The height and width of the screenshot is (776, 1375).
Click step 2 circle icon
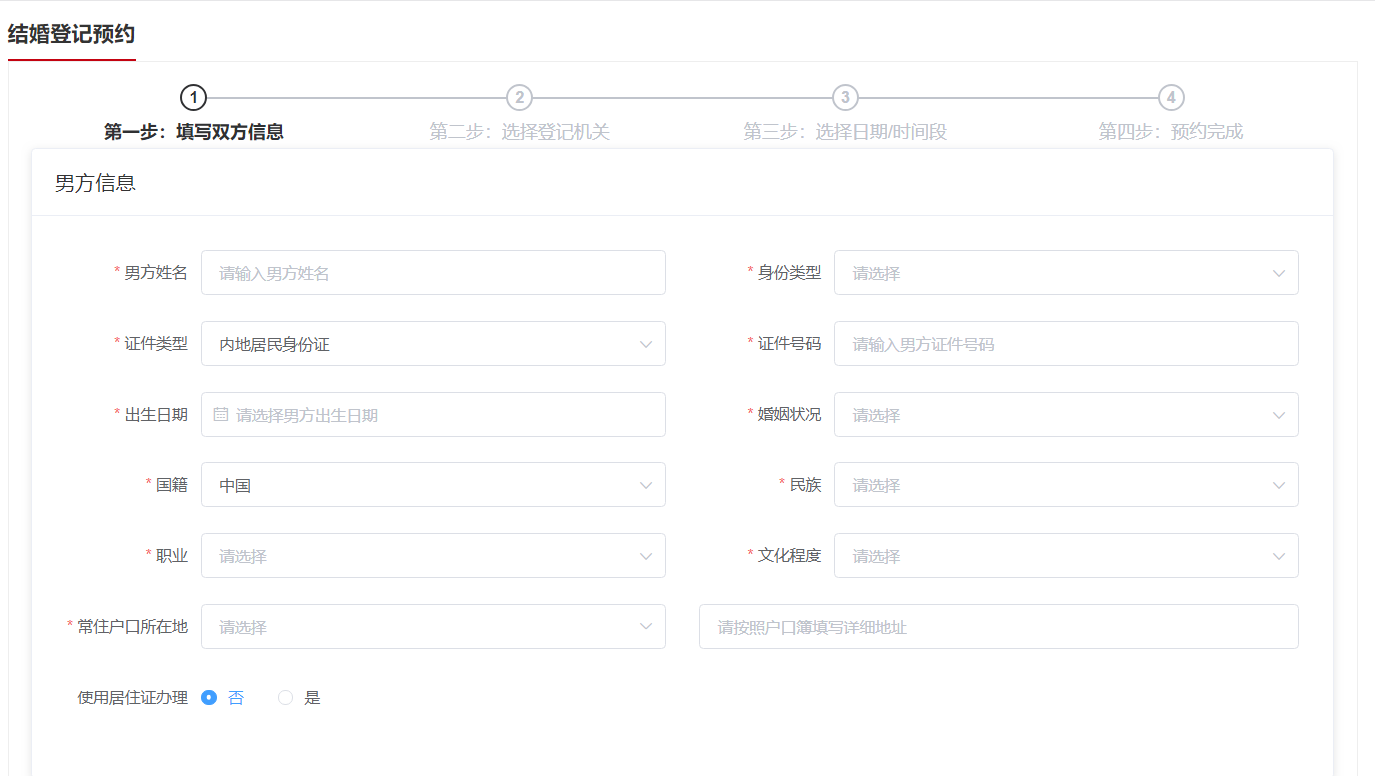coord(519,97)
